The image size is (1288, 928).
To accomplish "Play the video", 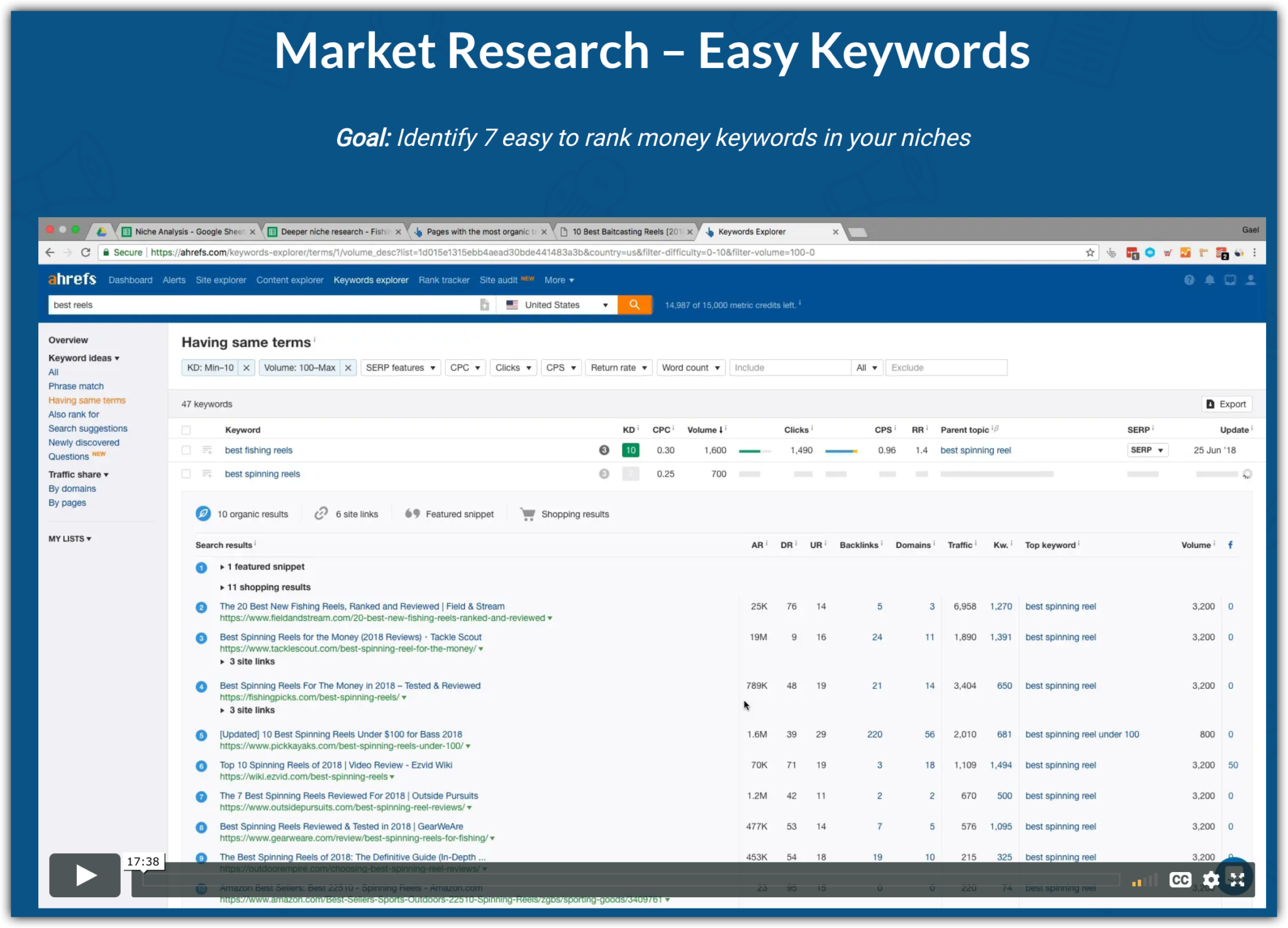I will 85,875.
